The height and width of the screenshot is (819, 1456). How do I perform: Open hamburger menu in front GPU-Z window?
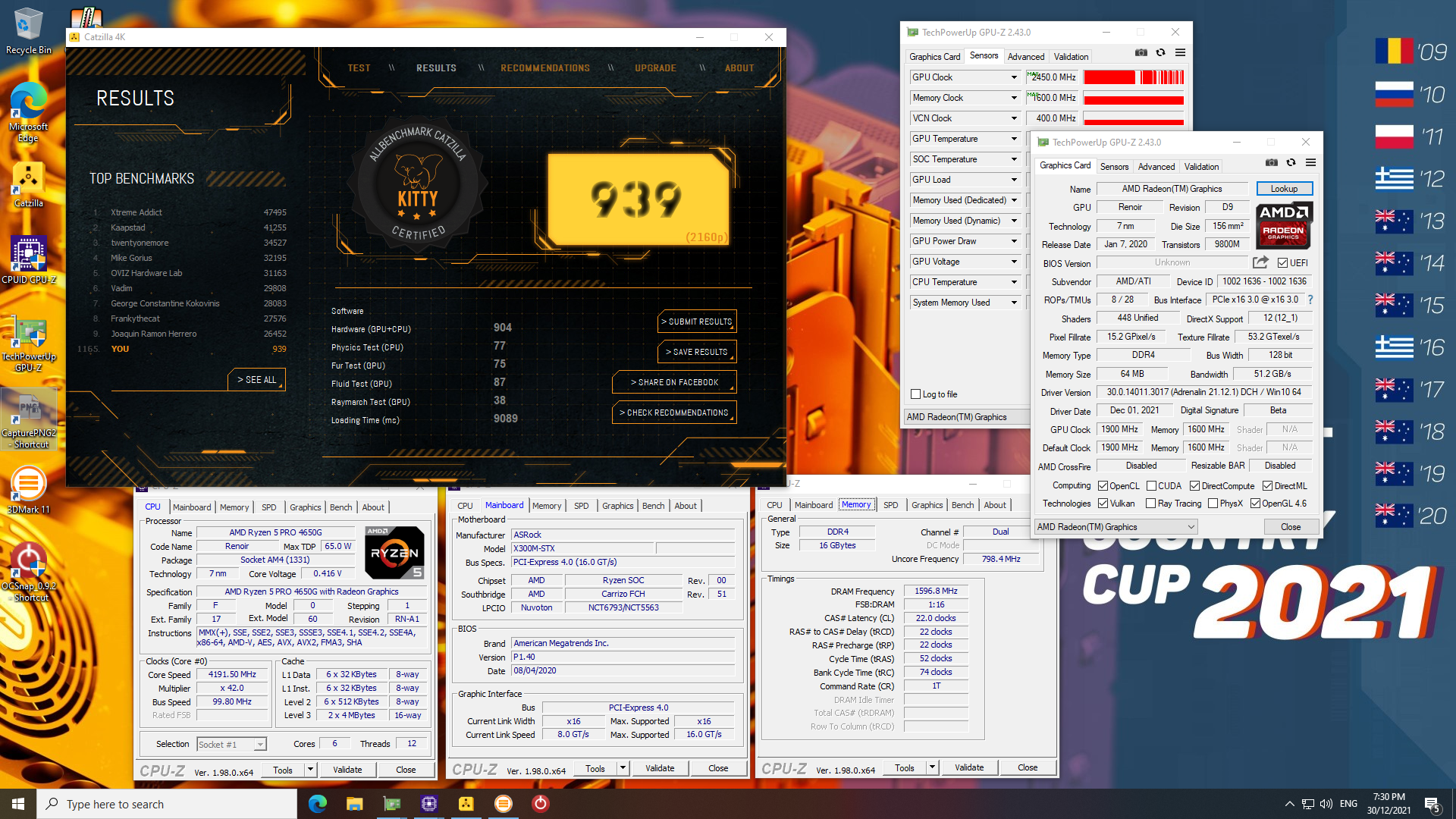1310,162
